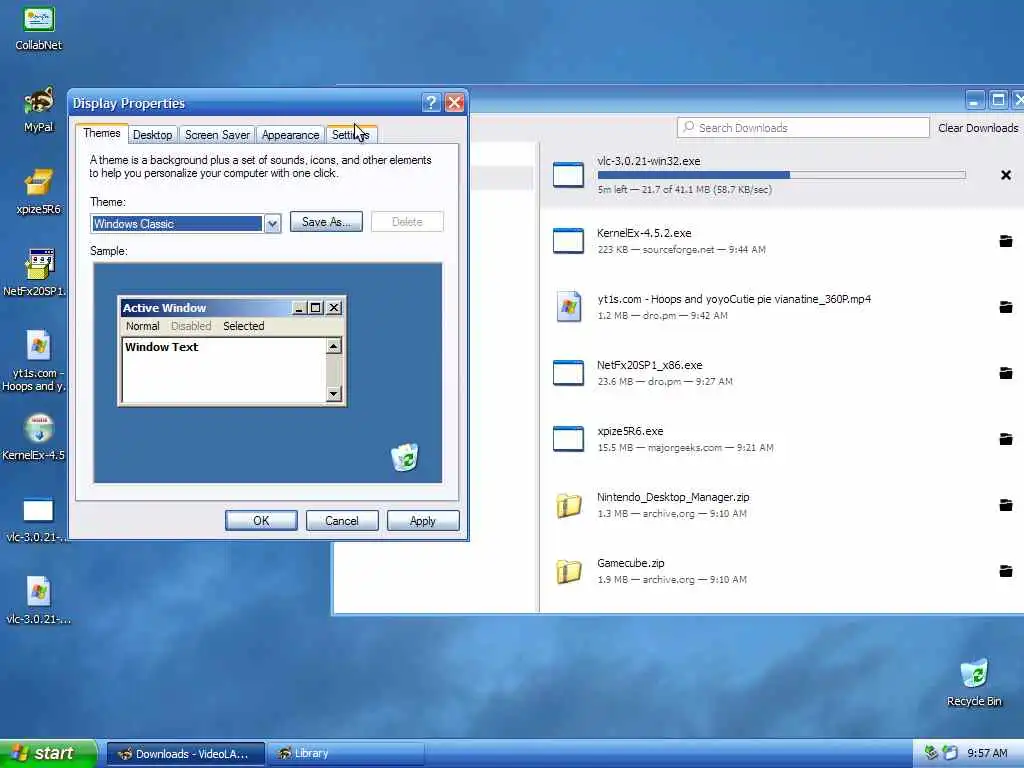Viewport: 1024px width, 768px height.
Task: Click OK in Display Properties
Action: pyautogui.click(x=261, y=520)
